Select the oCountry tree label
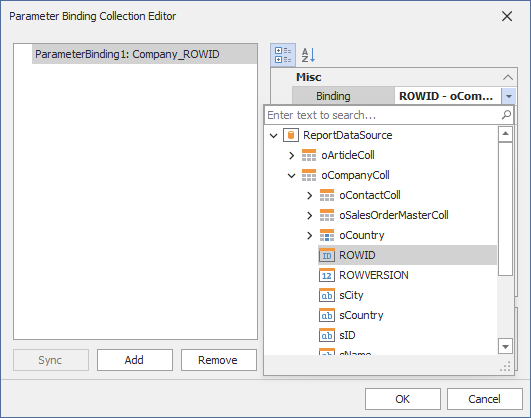The image size is (531, 418). pyautogui.click(x=362, y=235)
